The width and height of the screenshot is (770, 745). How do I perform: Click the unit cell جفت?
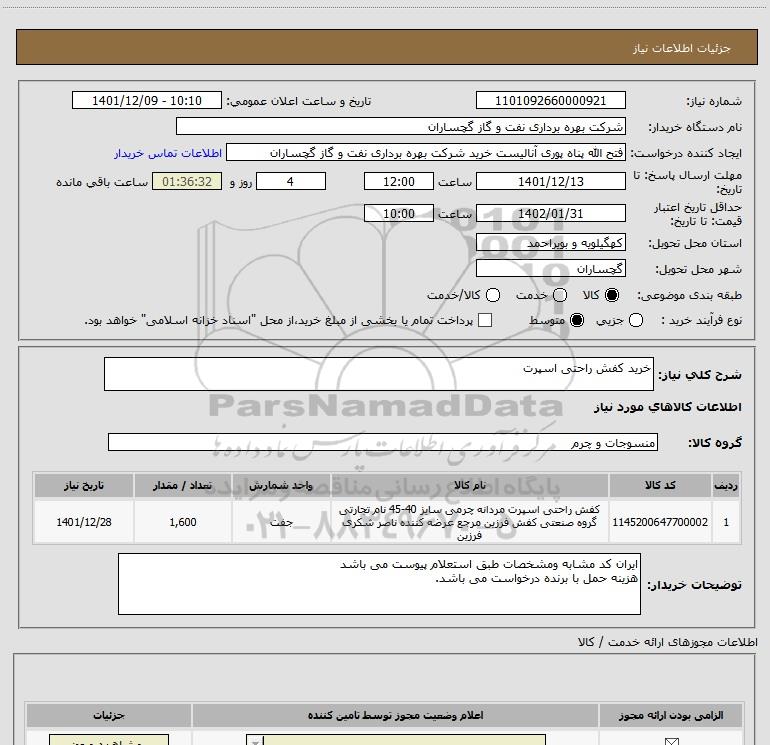[281, 522]
